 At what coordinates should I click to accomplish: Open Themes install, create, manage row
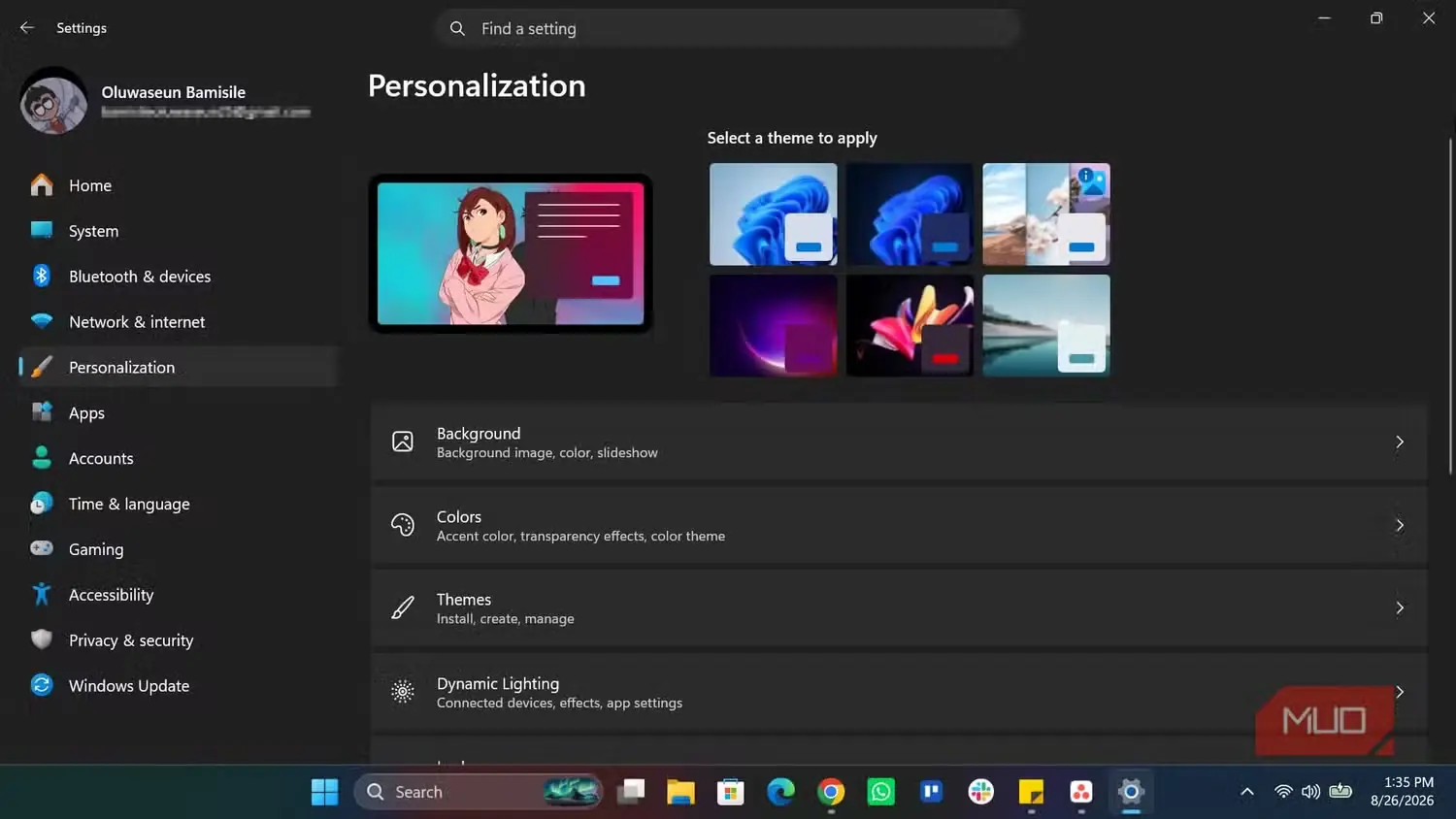pyautogui.click(x=899, y=608)
